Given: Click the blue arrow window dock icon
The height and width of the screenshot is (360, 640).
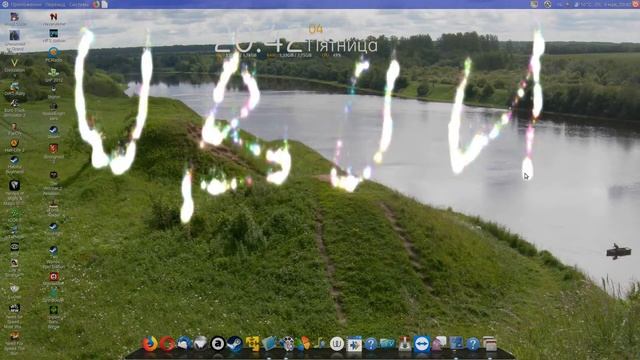Looking at the screenshot, I should (354, 344).
